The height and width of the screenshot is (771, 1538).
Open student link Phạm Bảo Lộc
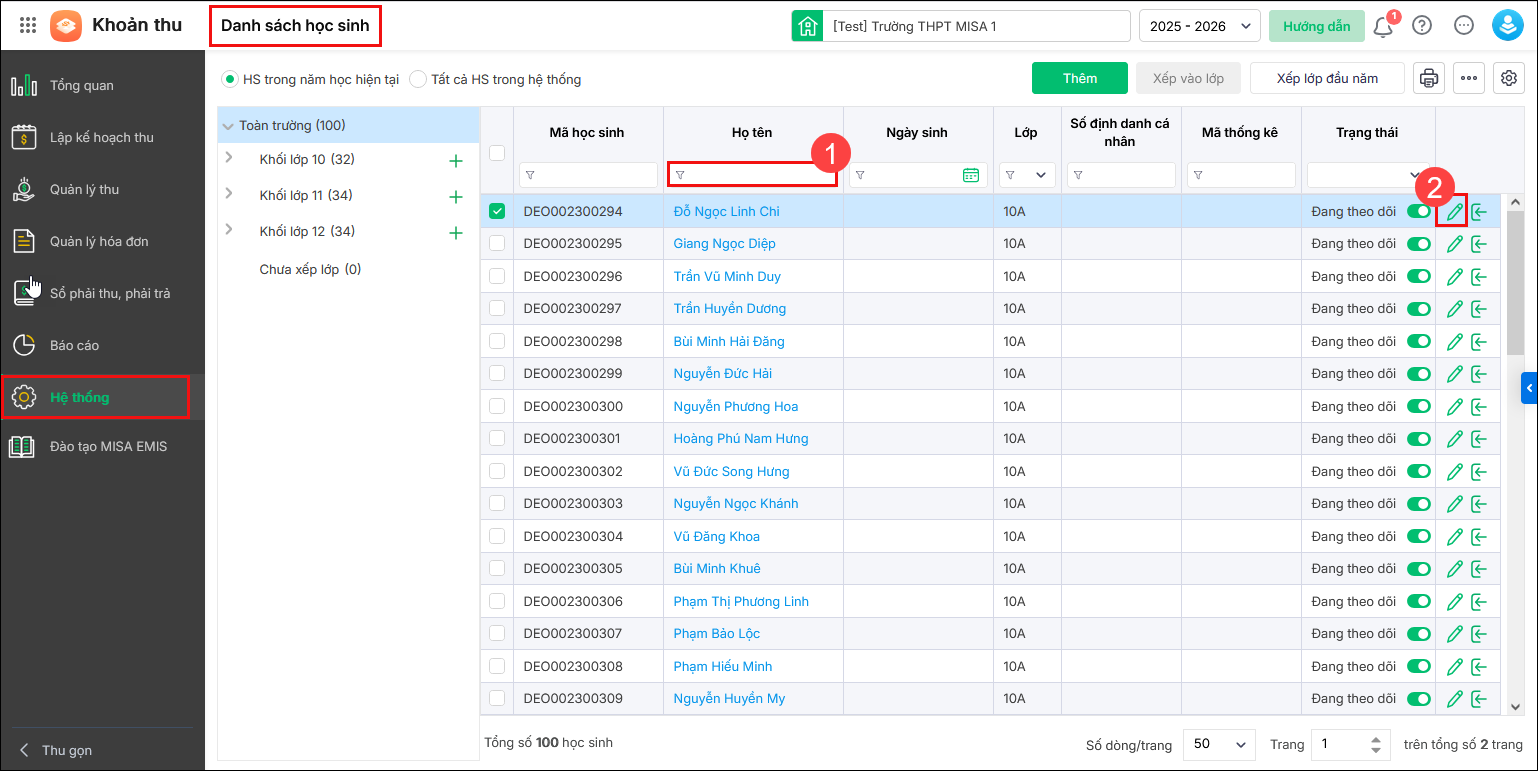[716, 634]
